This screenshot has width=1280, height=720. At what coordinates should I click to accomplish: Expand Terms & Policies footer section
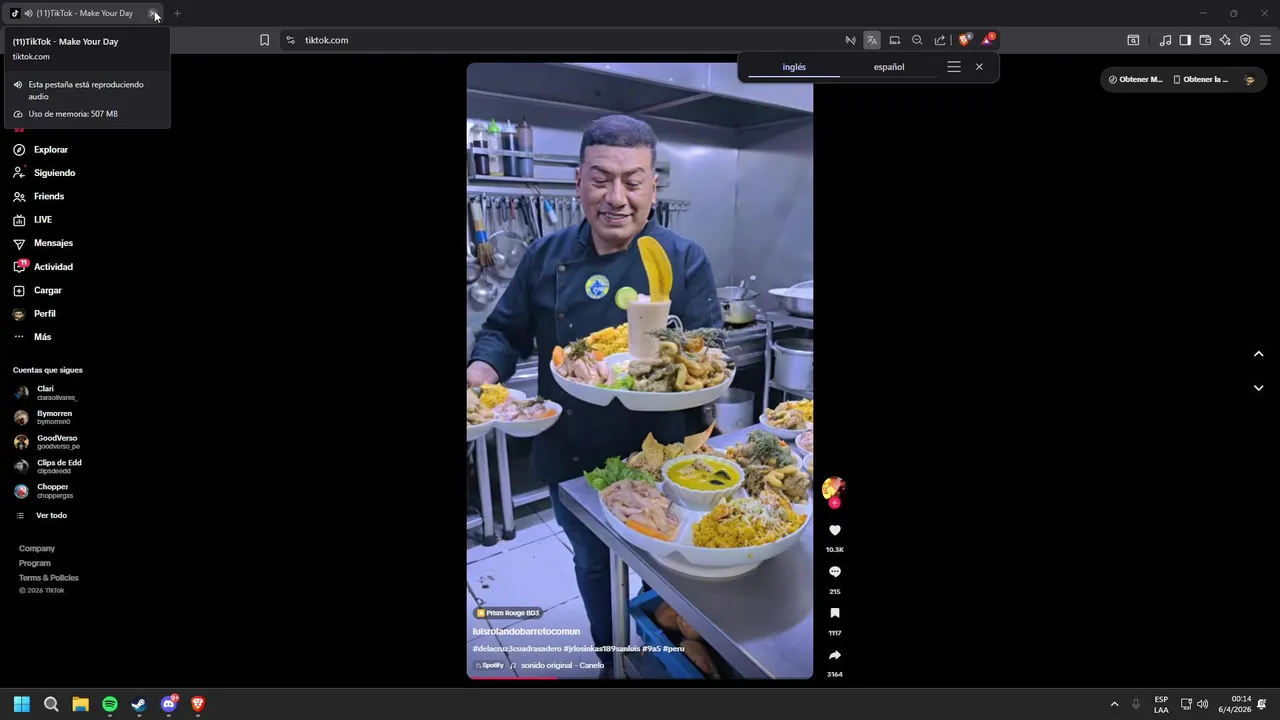[49, 578]
